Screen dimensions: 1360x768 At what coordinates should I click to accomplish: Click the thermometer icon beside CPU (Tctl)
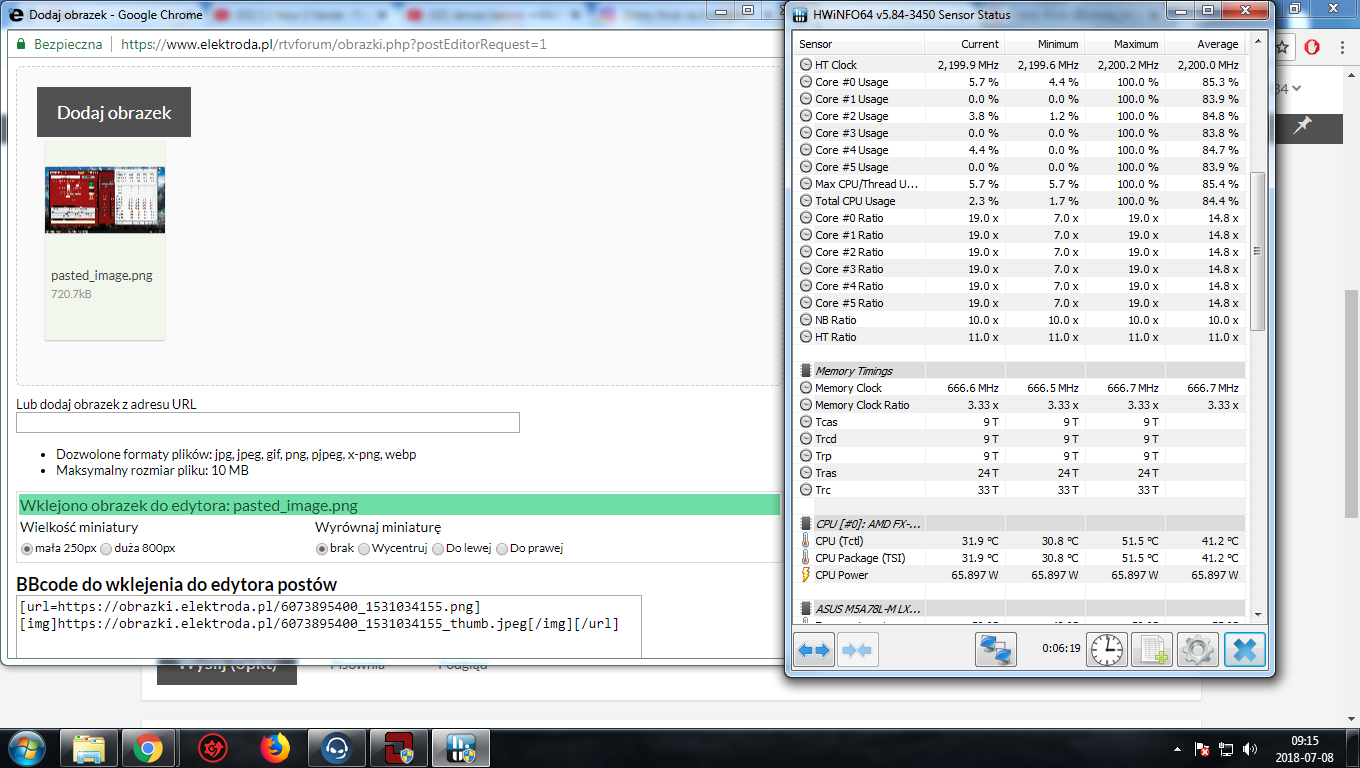(x=806, y=541)
